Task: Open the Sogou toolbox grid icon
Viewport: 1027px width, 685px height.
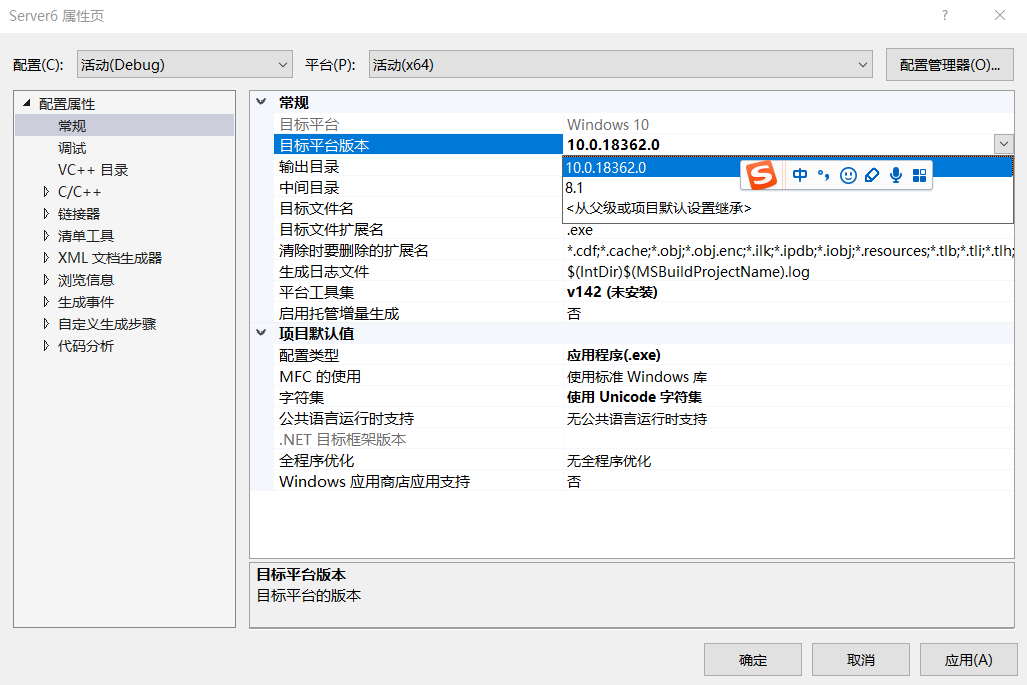Action: 919,175
